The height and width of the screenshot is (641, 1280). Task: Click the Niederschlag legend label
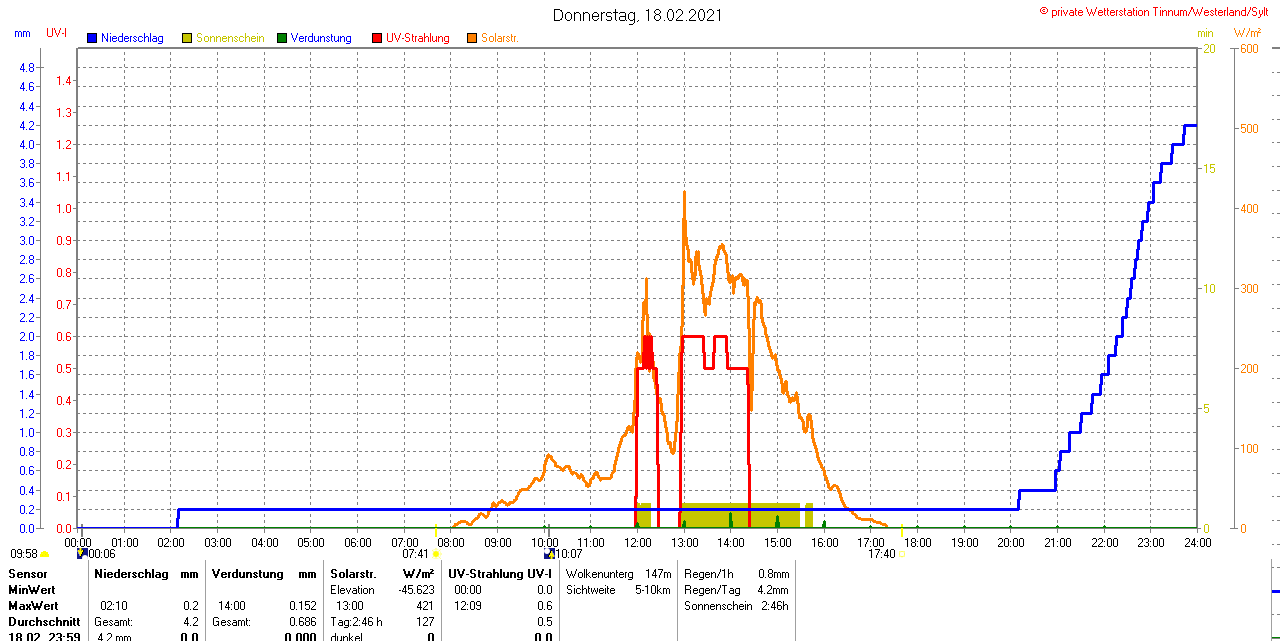(x=131, y=38)
